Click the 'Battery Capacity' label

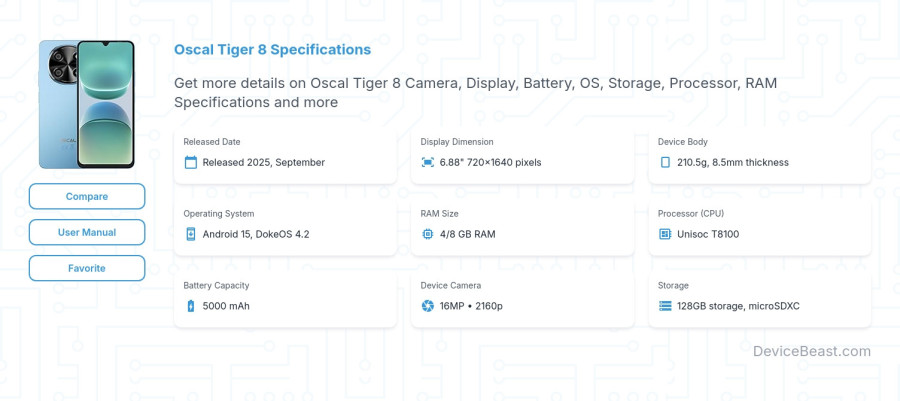[216, 285]
